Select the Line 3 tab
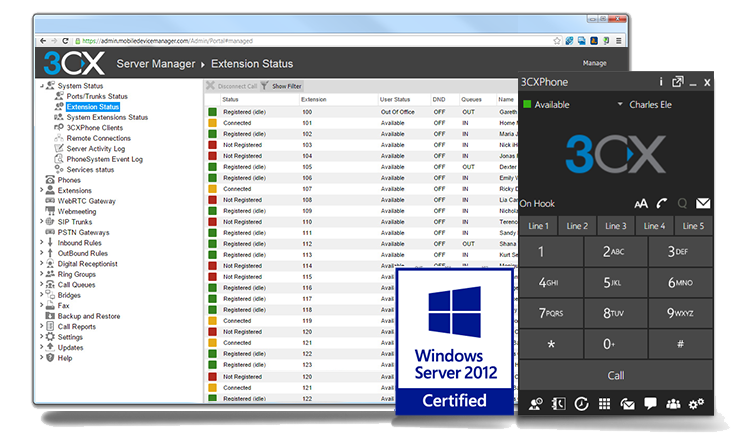The image size is (747, 437). [x=616, y=226]
